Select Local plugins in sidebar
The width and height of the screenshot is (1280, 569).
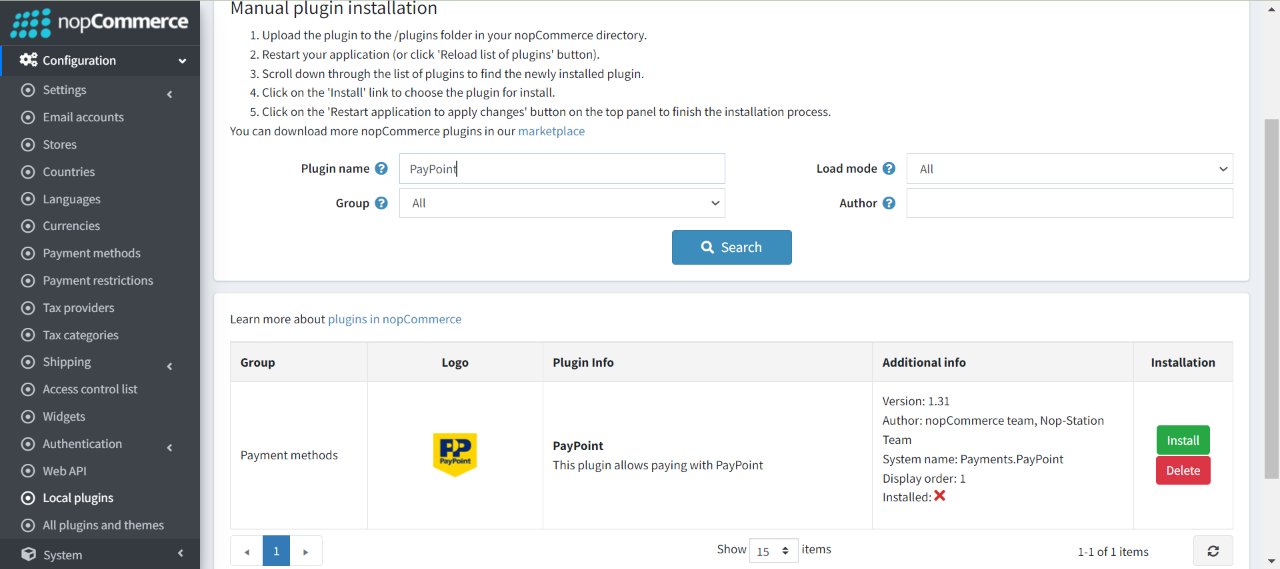tap(78, 498)
